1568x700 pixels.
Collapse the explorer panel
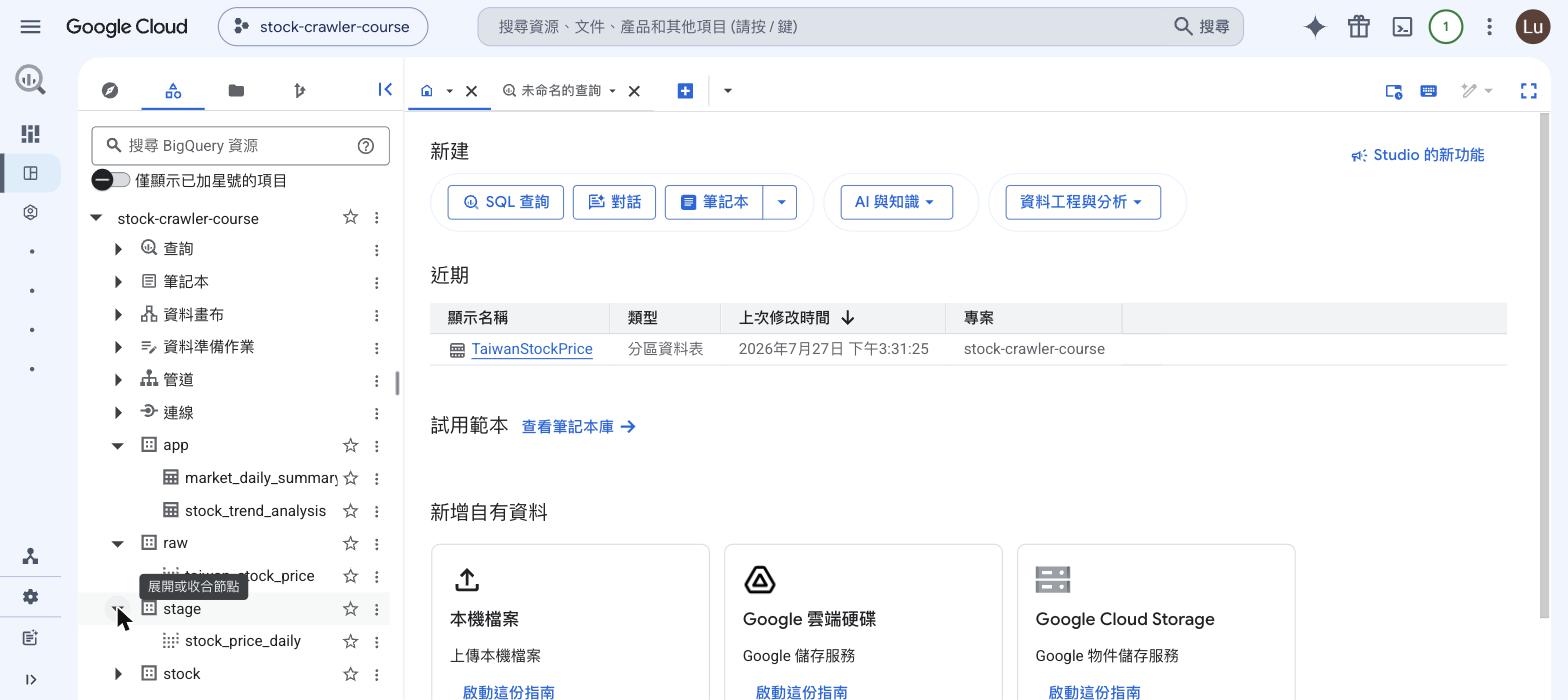coord(385,90)
